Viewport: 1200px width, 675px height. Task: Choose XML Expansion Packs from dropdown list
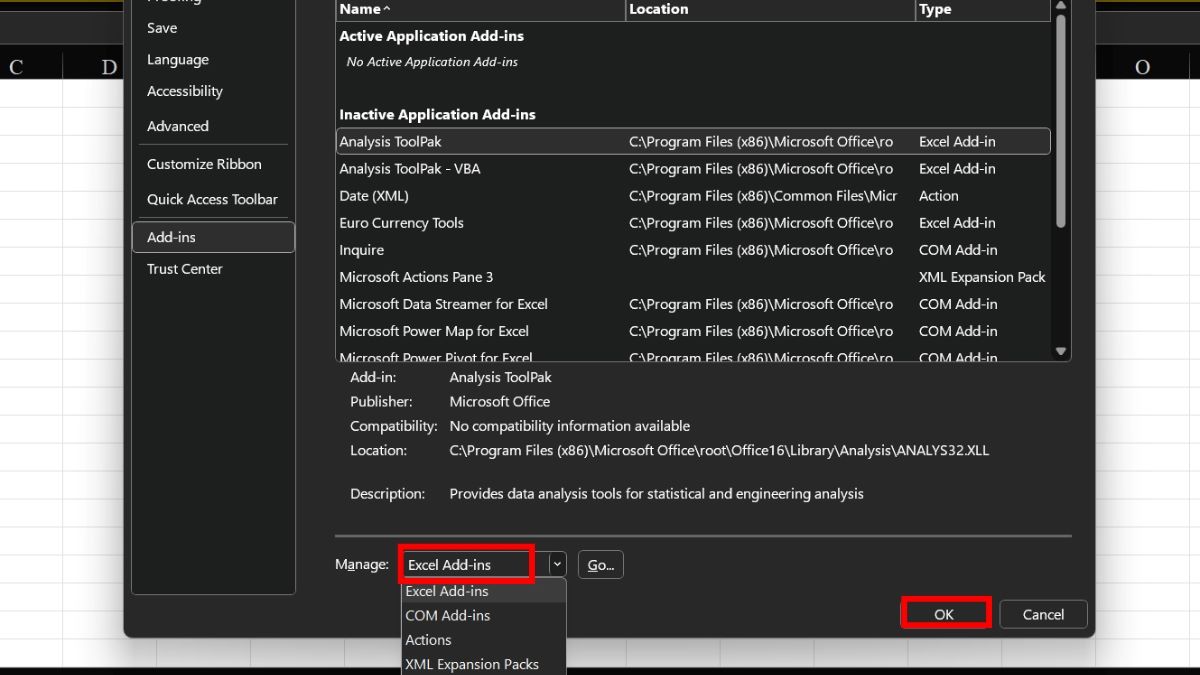(484, 664)
